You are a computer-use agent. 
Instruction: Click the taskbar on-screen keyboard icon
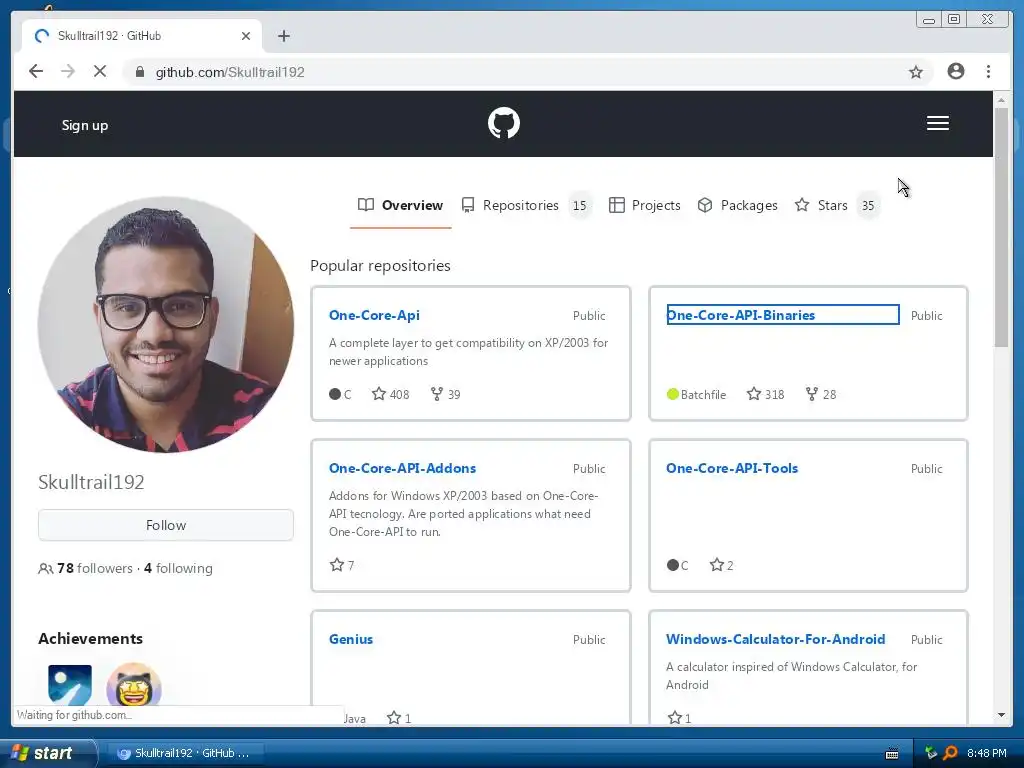[x=891, y=754]
